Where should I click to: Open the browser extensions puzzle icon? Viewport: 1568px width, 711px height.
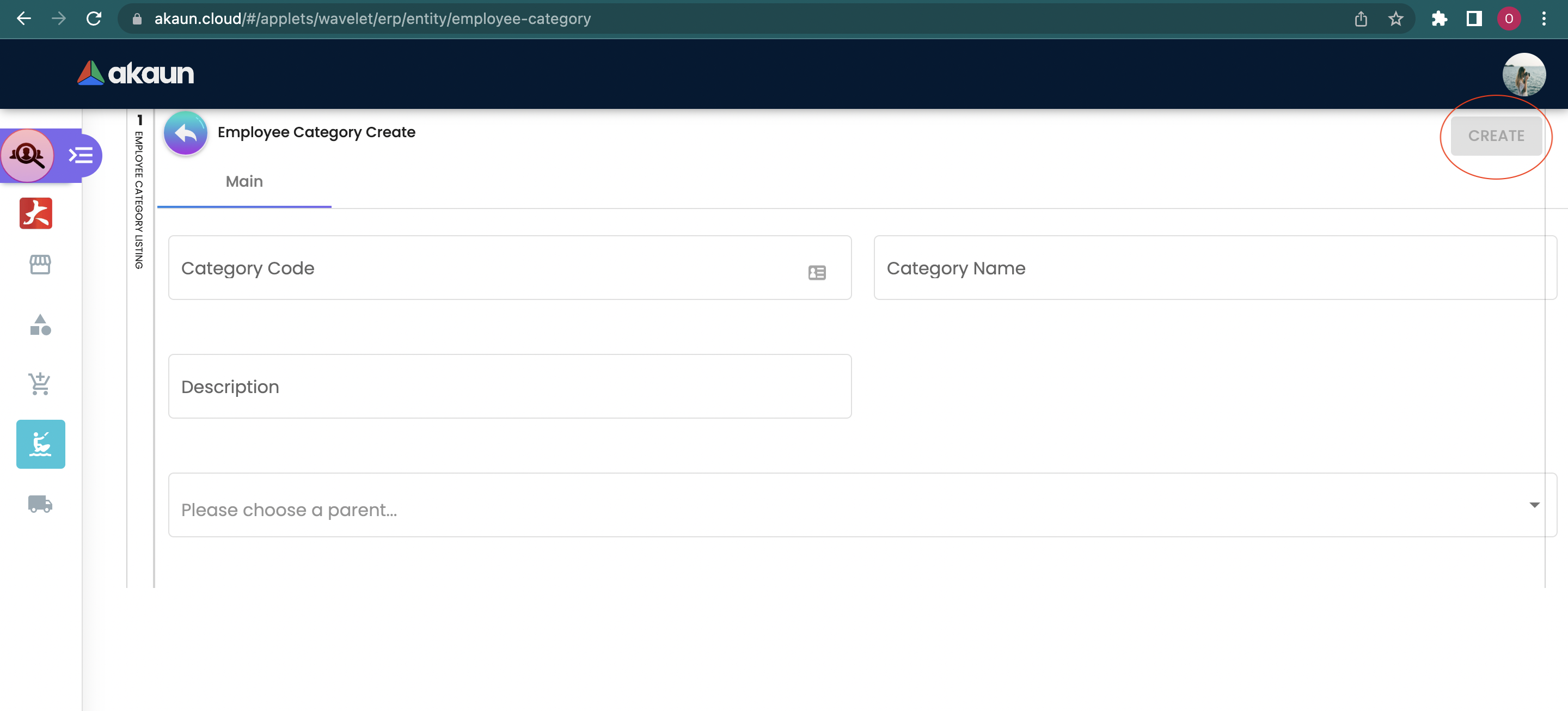(x=1440, y=19)
